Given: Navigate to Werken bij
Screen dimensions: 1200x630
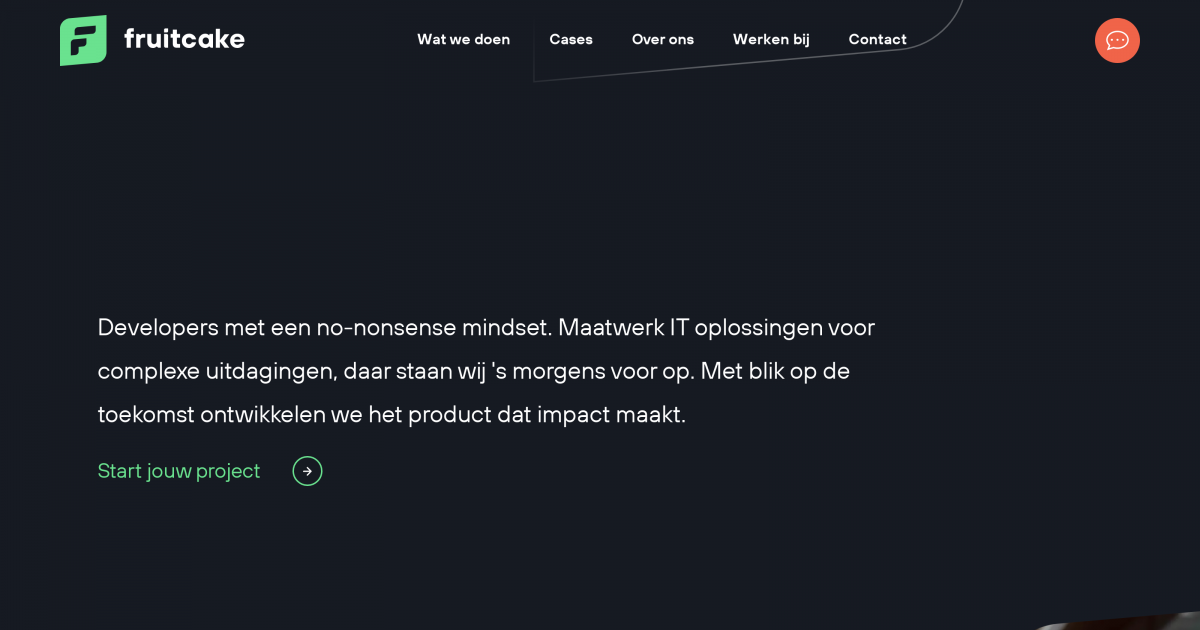Looking at the screenshot, I should click(x=771, y=40).
